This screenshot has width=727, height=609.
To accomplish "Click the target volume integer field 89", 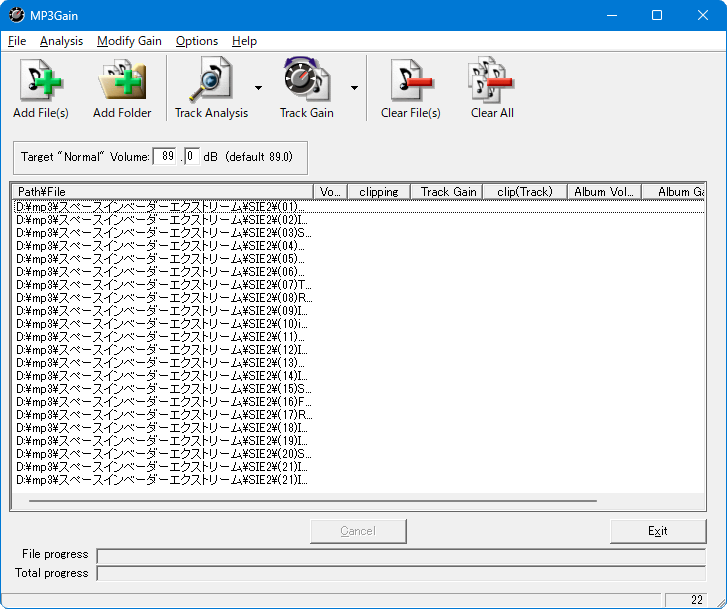I will 165,156.
